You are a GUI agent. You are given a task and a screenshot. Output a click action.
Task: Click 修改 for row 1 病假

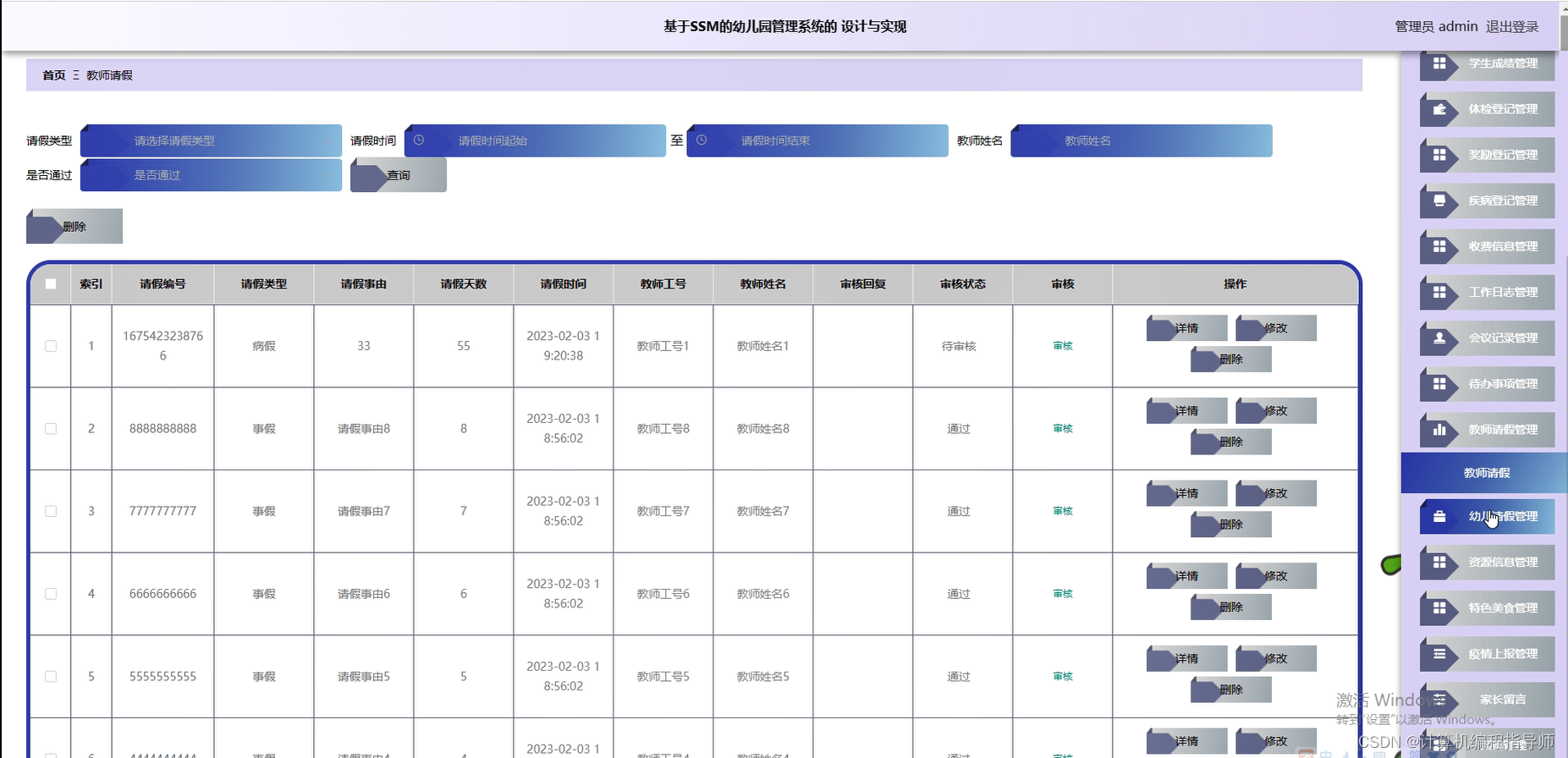point(1276,328)
